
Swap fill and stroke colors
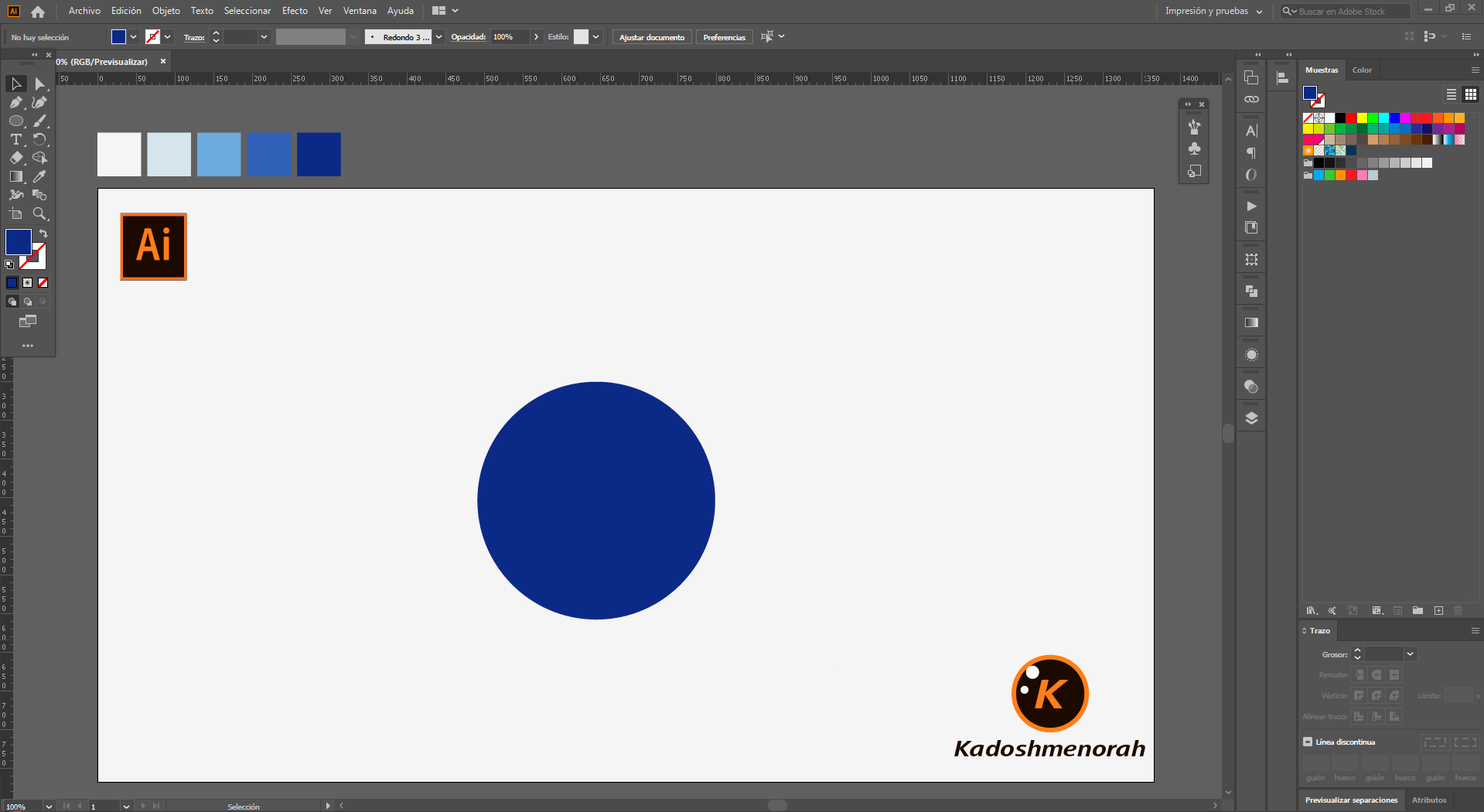point(43,233)
